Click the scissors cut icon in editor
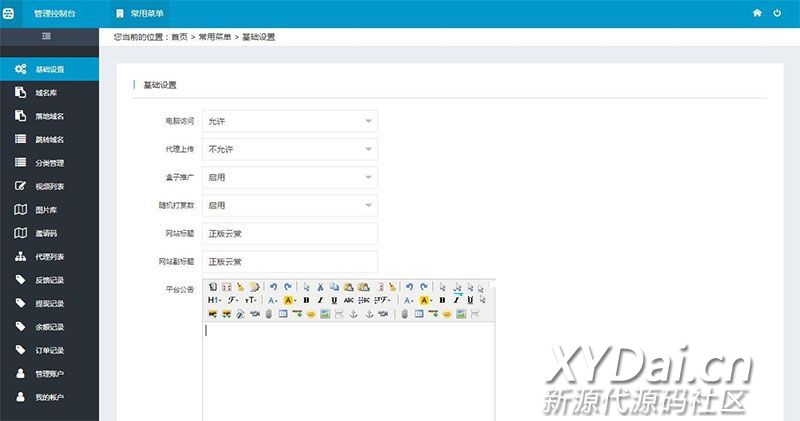 coord(320,287)
